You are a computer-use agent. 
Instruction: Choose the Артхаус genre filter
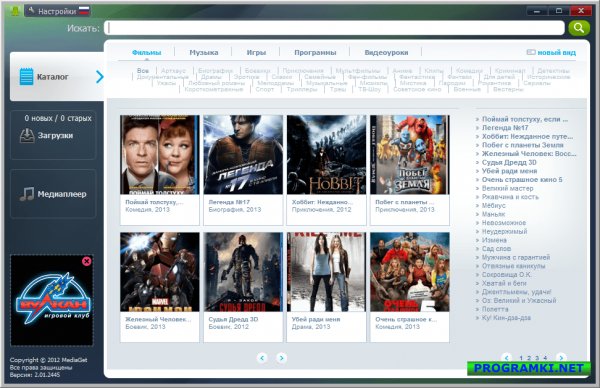click(x=173, y=71)
